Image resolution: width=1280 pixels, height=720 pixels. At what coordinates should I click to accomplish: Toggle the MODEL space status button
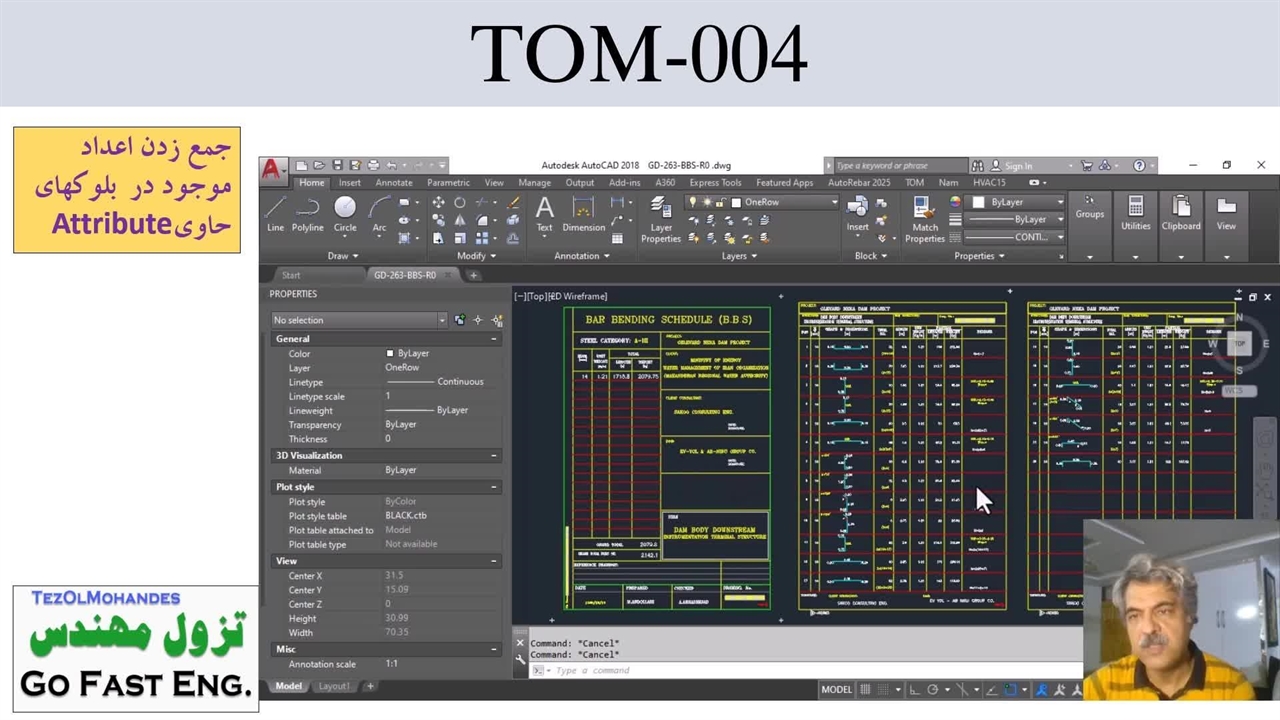pyautogui.click(x=836, y=689)
